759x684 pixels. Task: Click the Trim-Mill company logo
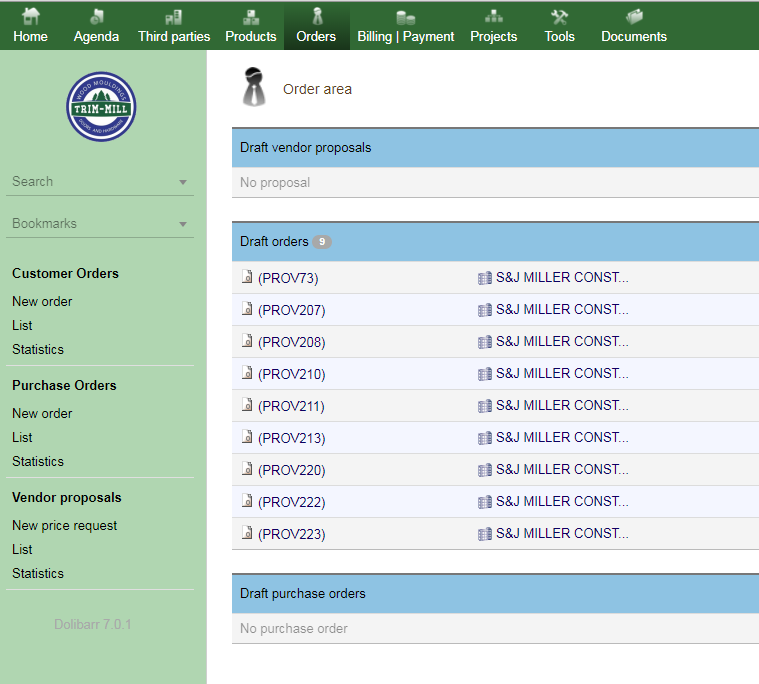click(101, 106)
